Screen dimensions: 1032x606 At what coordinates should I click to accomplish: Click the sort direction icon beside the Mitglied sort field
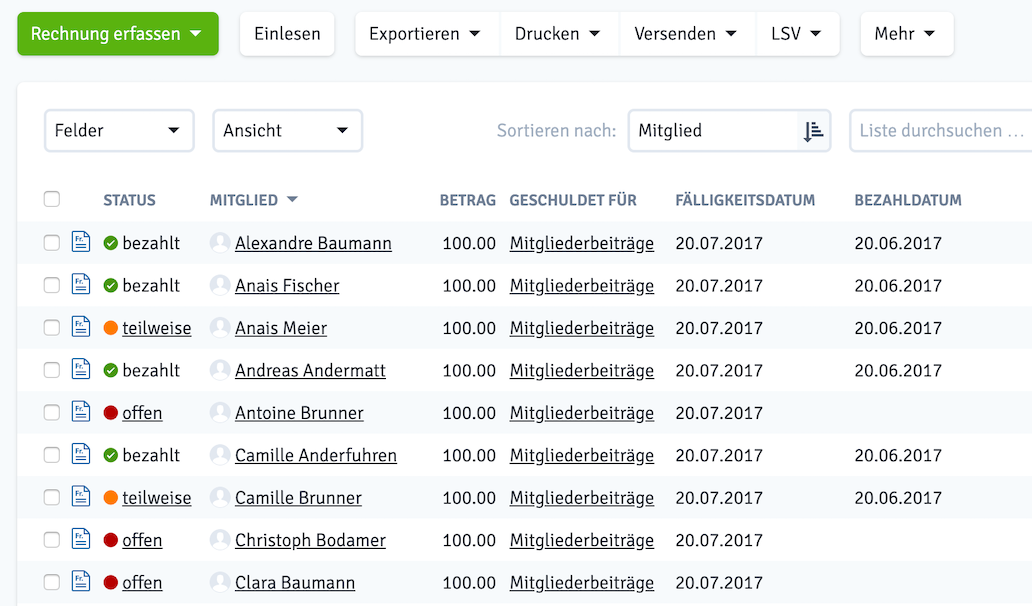pos(814,130)
